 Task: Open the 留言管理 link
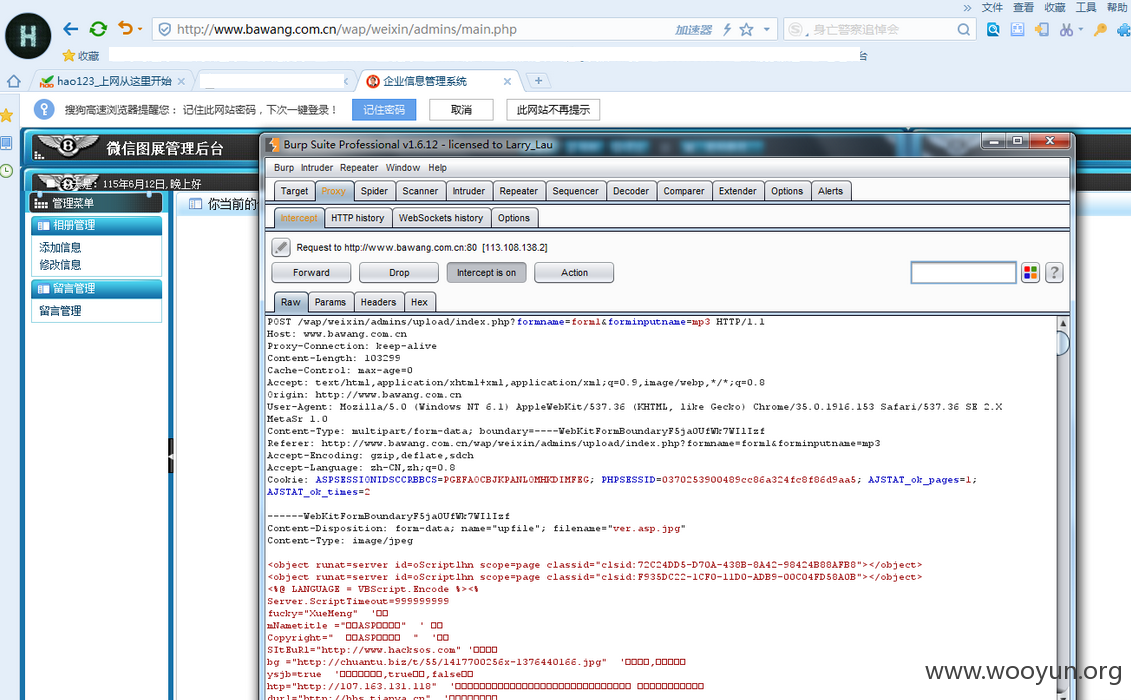click(x=60, y=311)
